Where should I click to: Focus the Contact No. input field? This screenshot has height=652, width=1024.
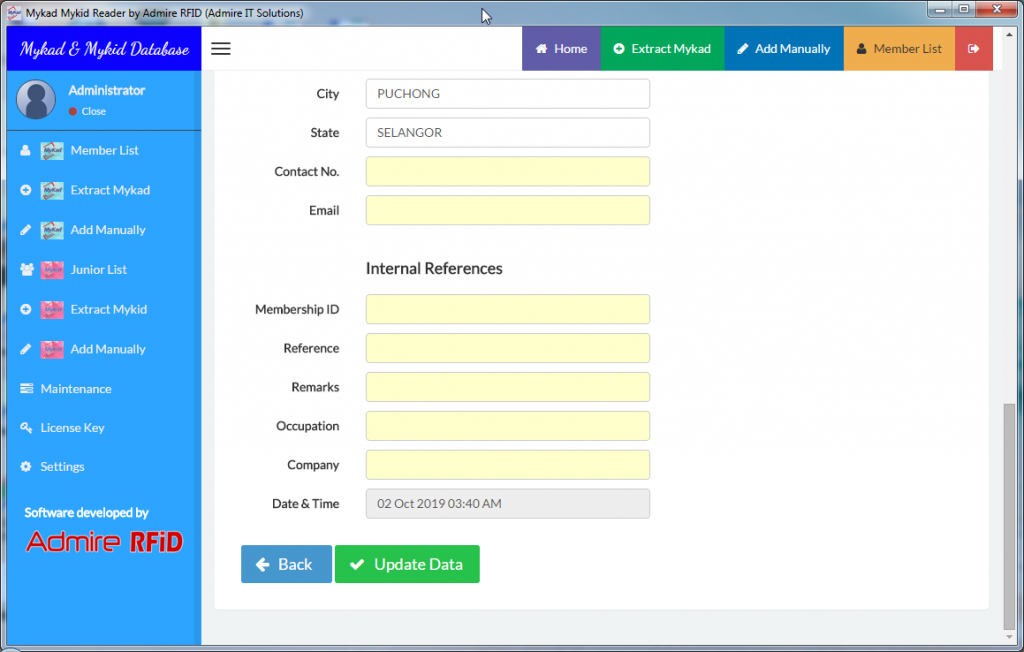507,172
